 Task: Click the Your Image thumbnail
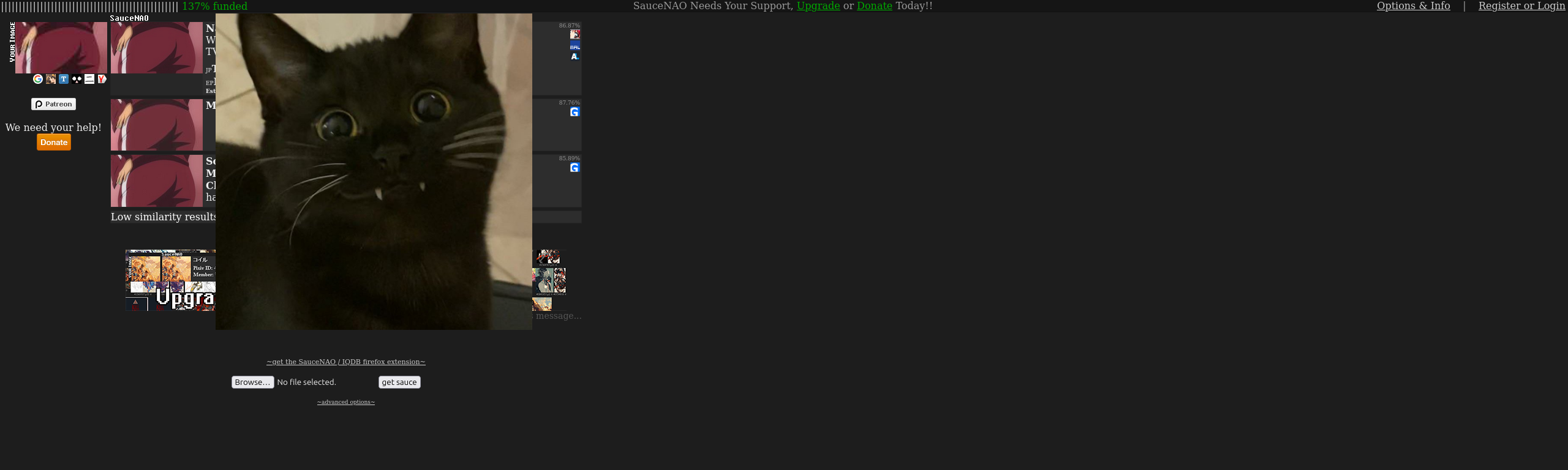61,48
